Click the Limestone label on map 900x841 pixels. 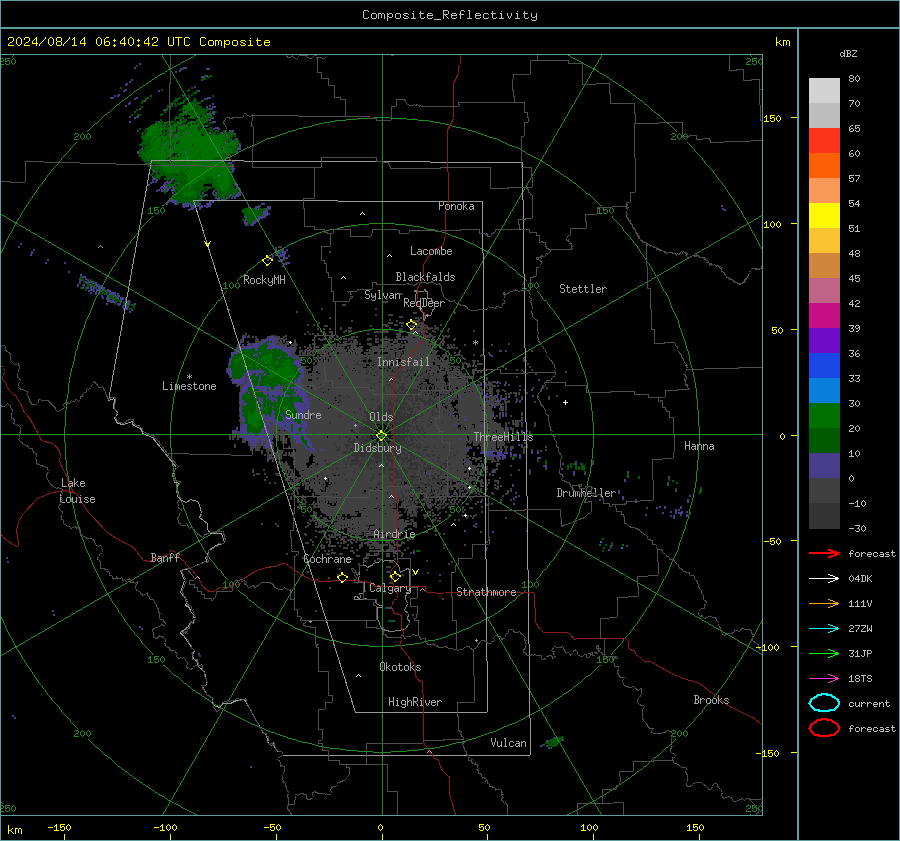[189, 386]
